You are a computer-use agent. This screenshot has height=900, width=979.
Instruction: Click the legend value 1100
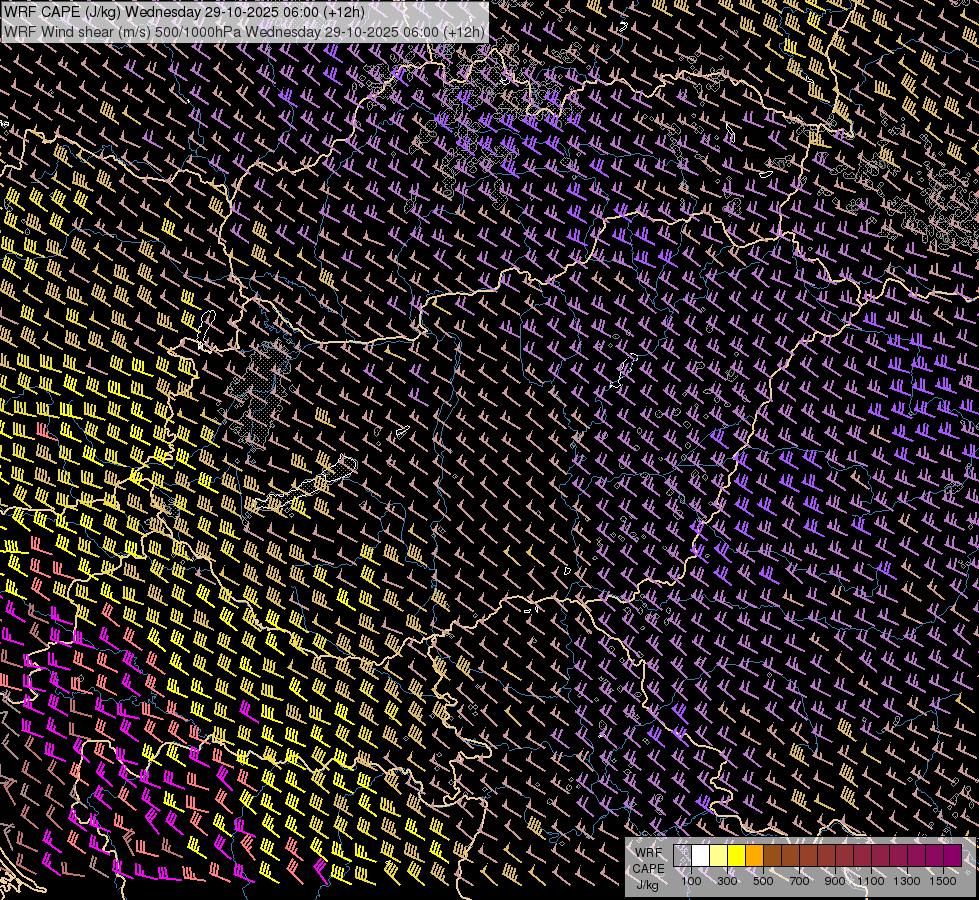[x=871, y=881]
